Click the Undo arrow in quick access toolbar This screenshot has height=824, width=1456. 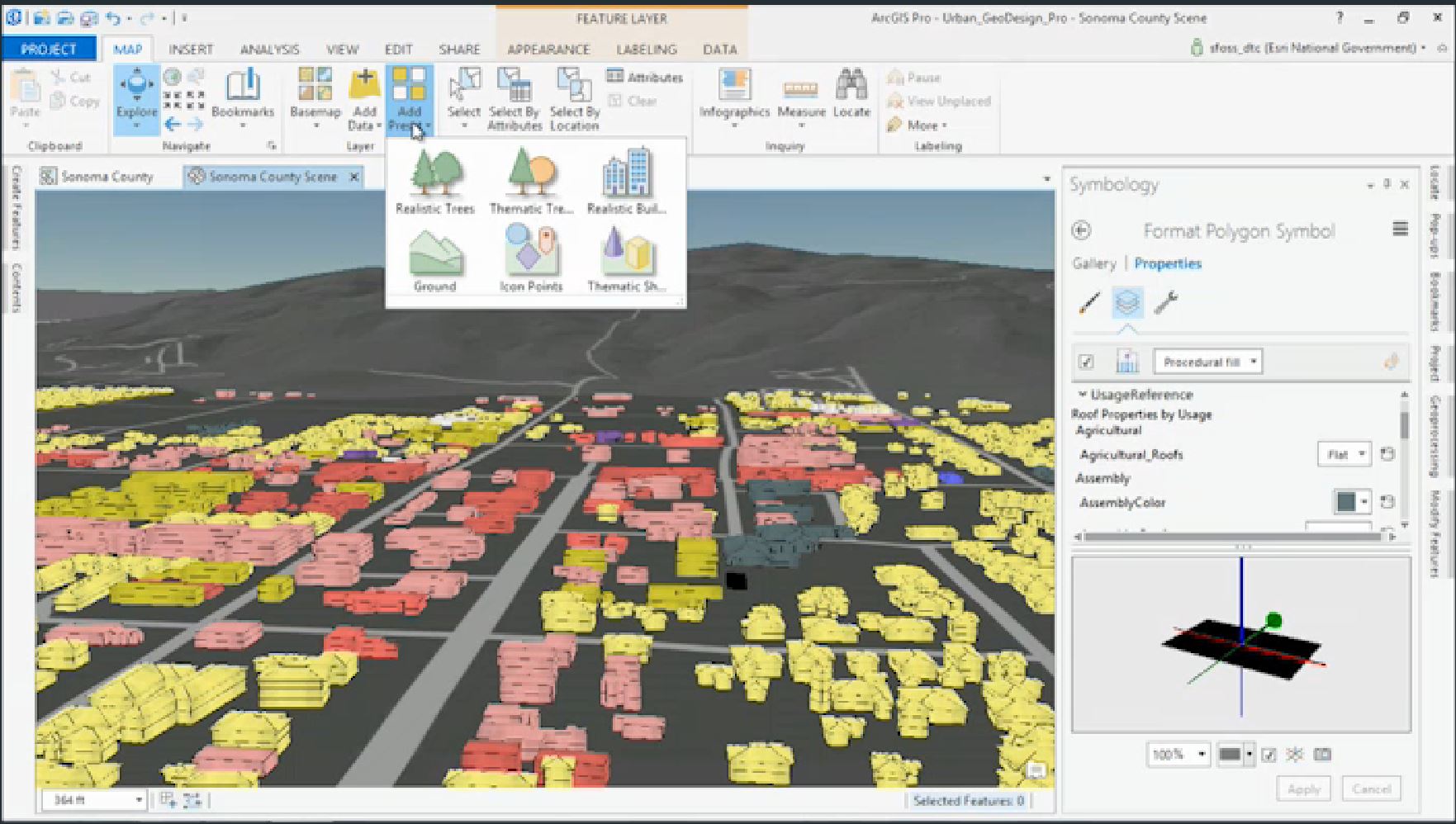click(114, 18)
